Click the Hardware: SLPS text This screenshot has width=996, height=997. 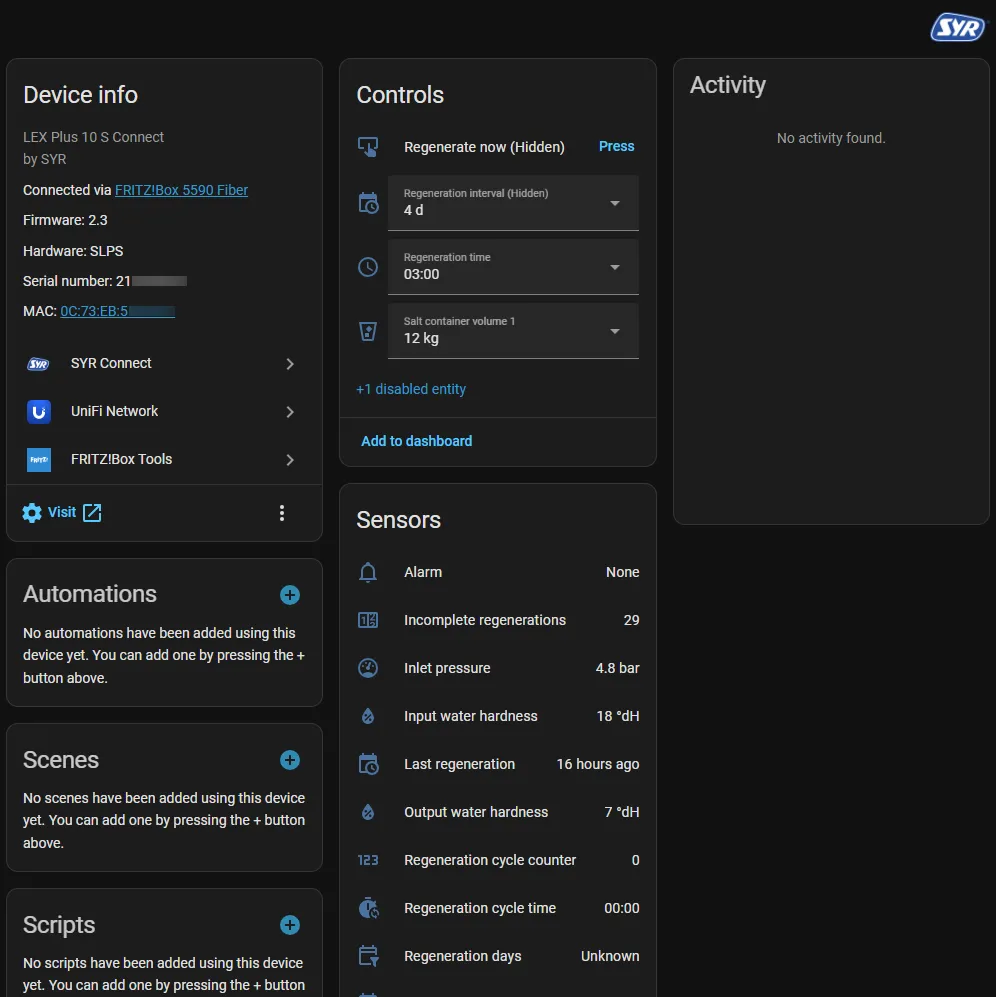point(73,251)
